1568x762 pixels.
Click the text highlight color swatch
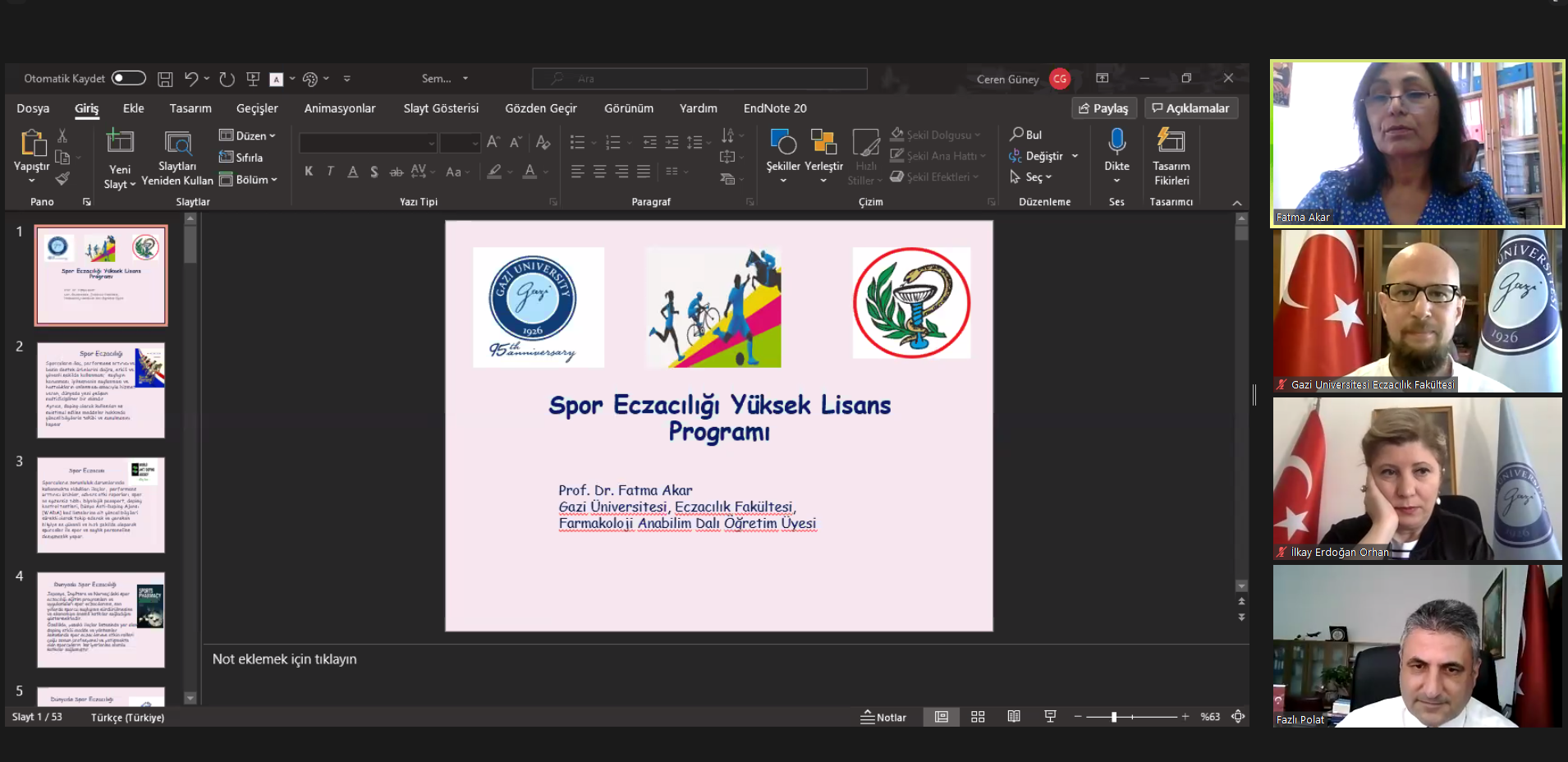(494, 172)
